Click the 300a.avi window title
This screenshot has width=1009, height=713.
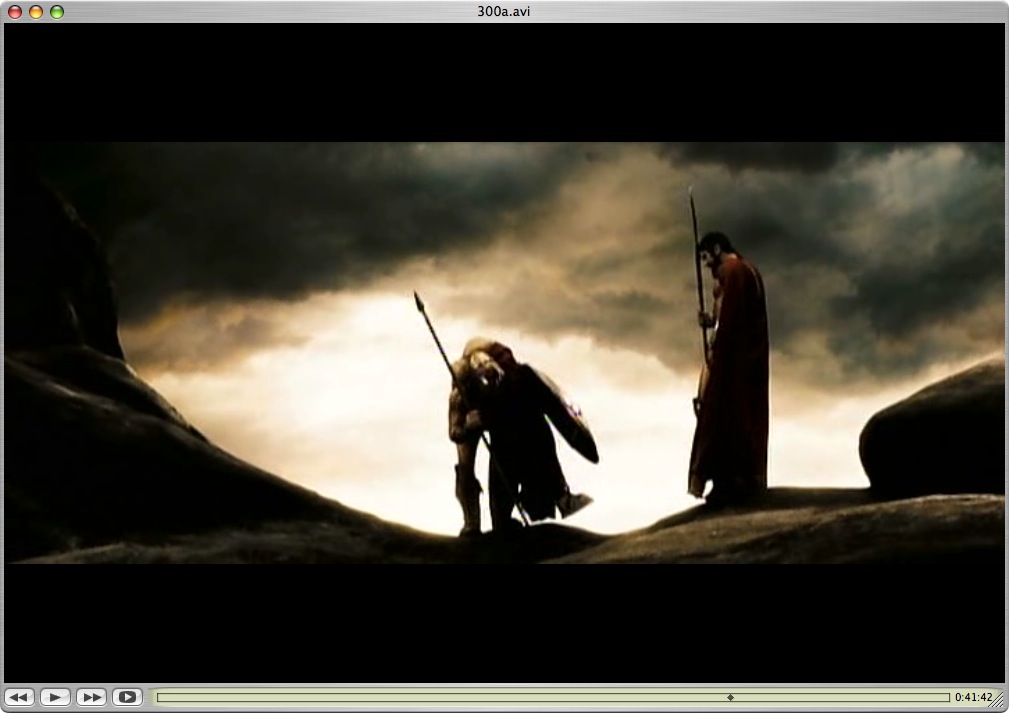(504, 11)
